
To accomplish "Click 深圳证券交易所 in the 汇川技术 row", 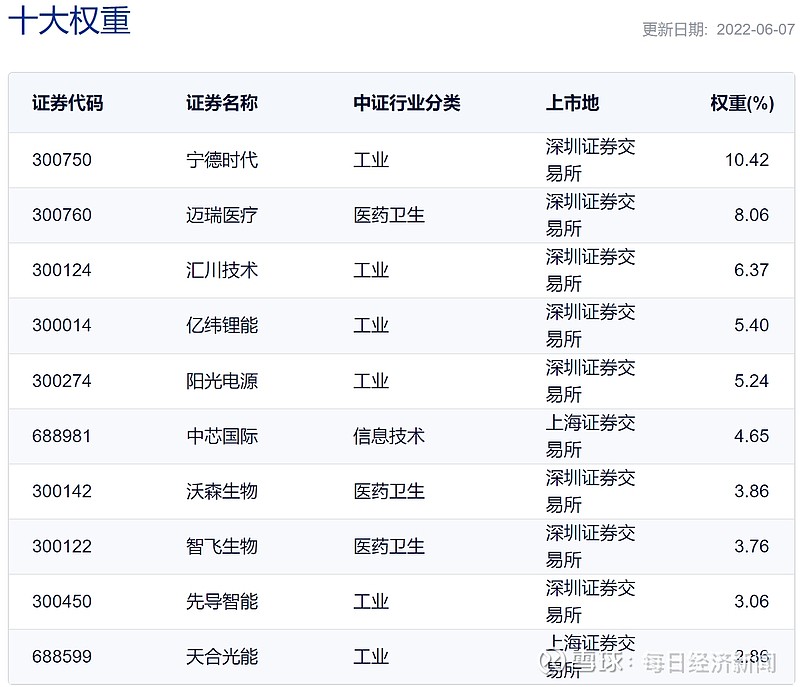I will tap(590, 270).
